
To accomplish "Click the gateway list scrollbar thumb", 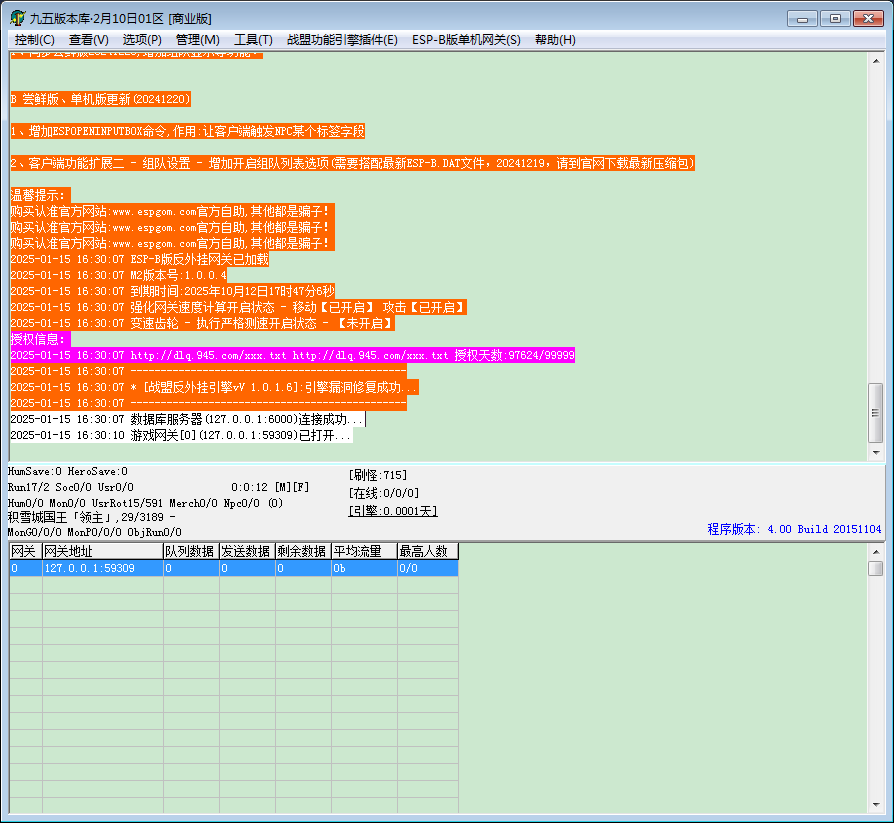I will coord(876,569).
